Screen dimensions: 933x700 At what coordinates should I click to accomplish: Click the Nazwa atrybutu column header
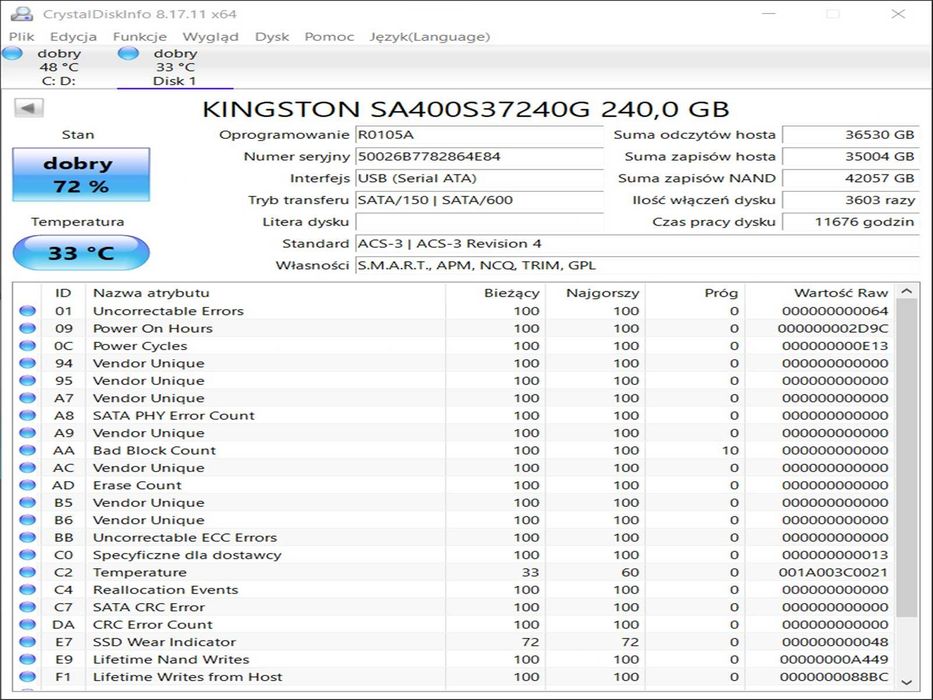click(265, 293)
